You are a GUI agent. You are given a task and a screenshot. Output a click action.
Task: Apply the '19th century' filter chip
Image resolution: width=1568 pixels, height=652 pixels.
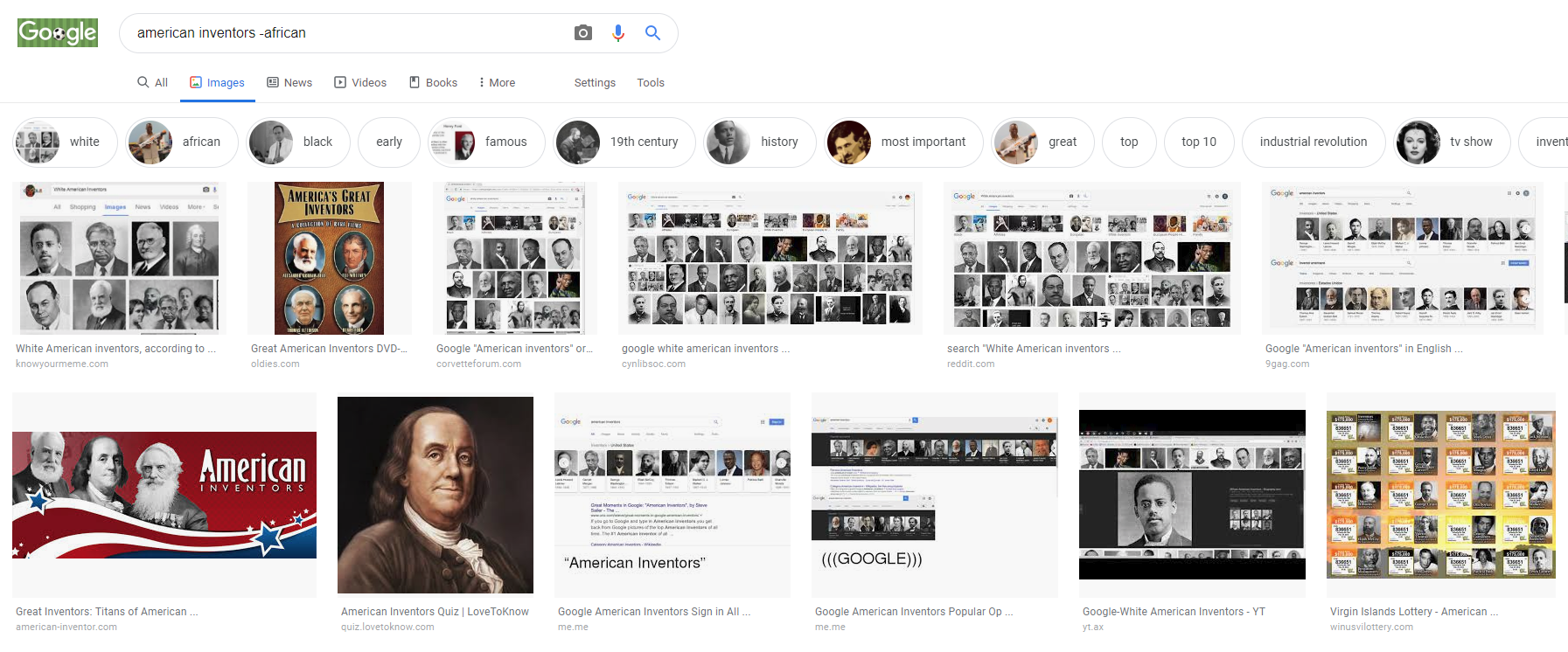[625, 142]
